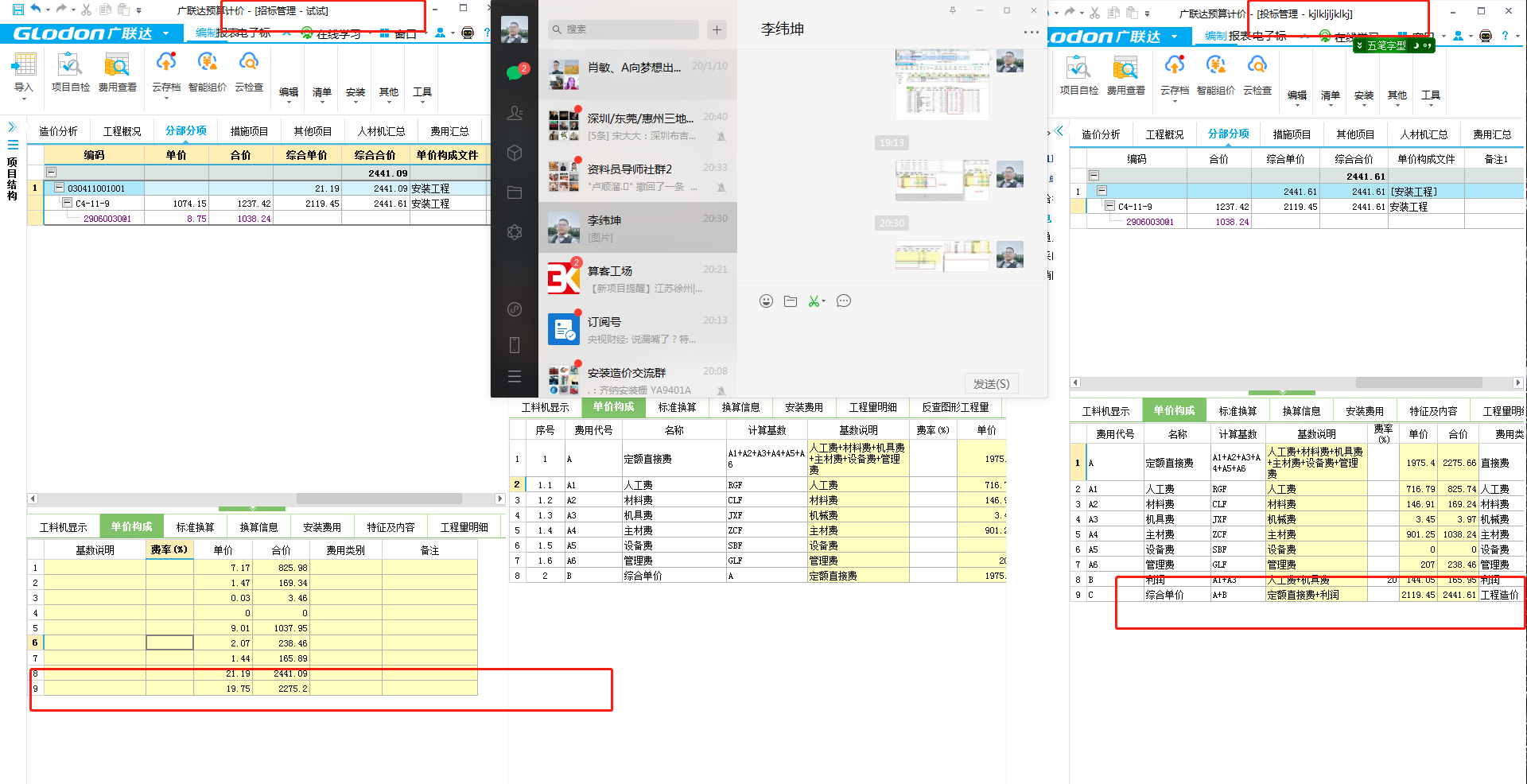Image resolution: width=1527 pixels, height=784 pixels.
Task: Open WeChat contacts icon in sidebar
Action: (515, 113)
